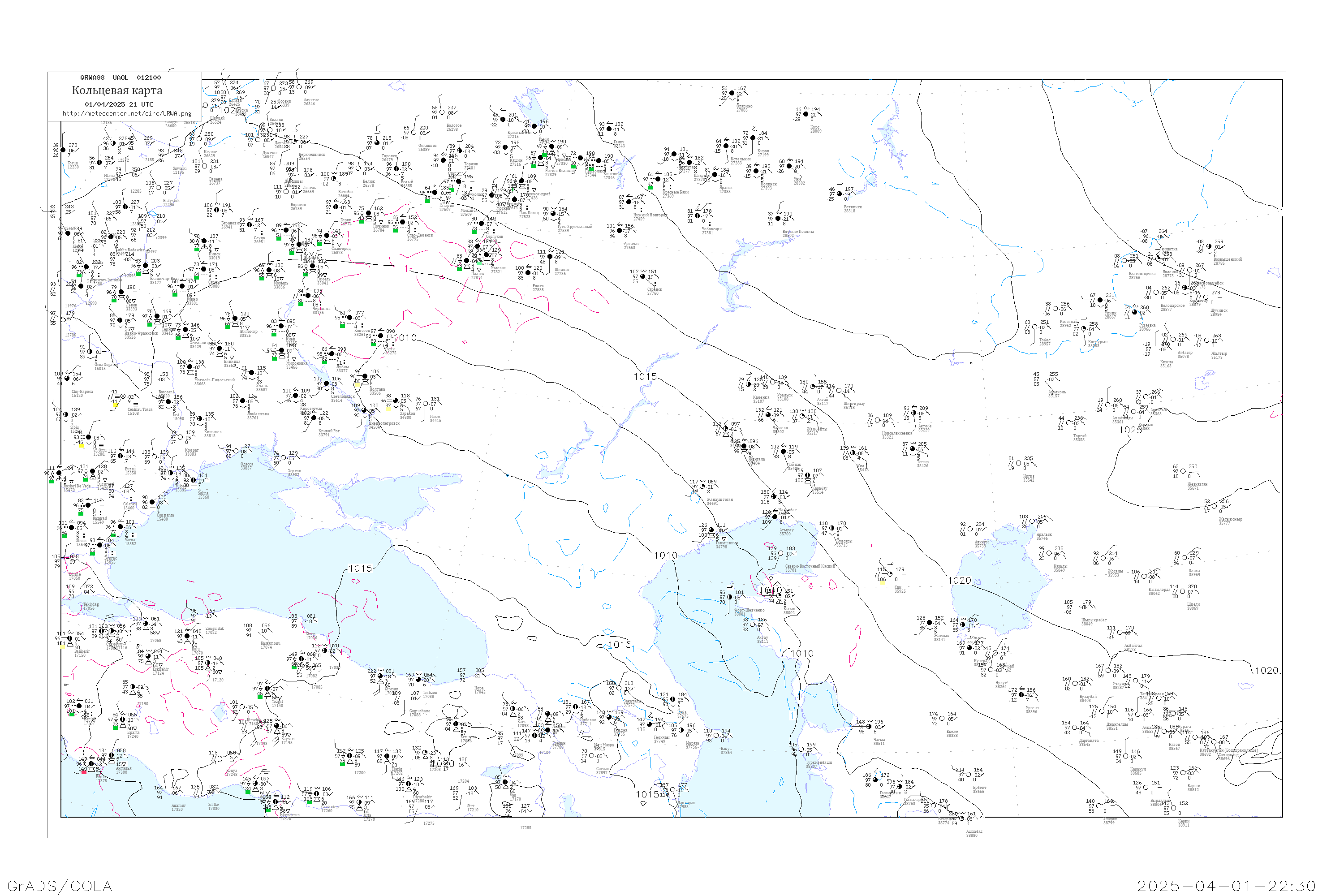Click the Кольцевая карта map title

coord(117,90)
